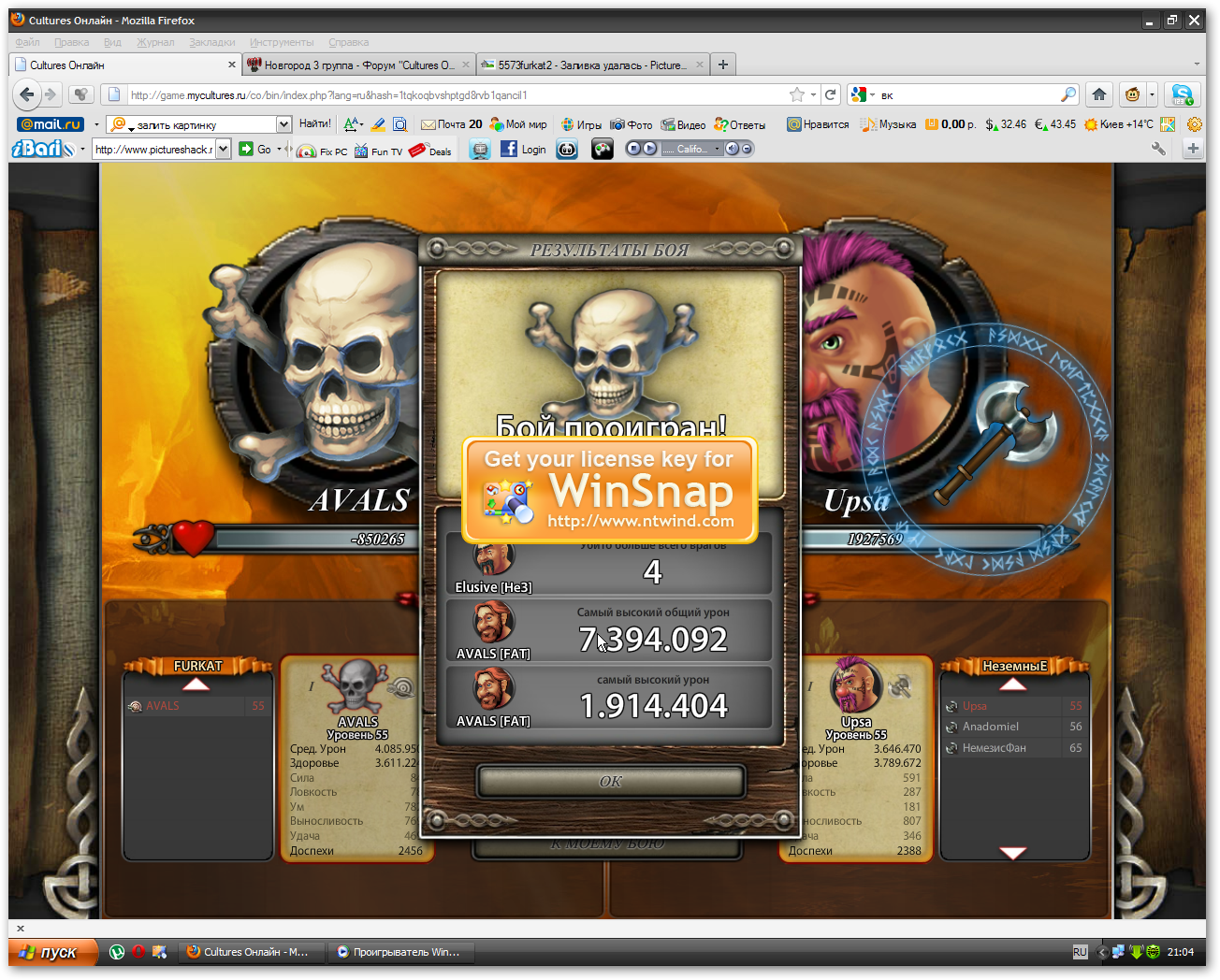Select Anadomiel in НеземныЕ list
The width and height of the screenshot is (1220, 980).
pos(1014,727)
